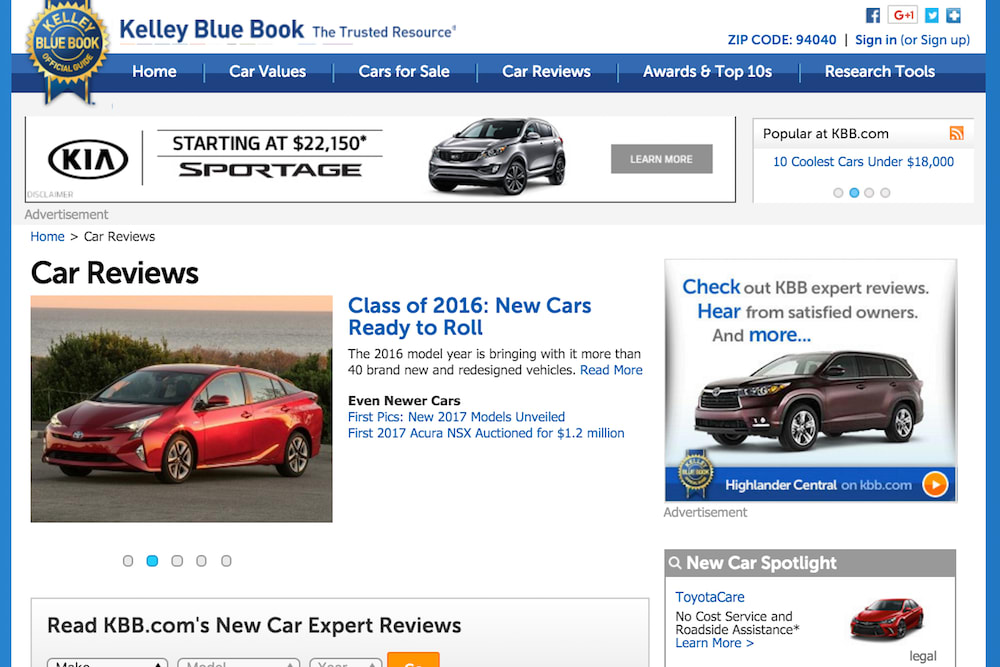Click the orange play arrow on Highlander Central

click(x=935, y=485)
